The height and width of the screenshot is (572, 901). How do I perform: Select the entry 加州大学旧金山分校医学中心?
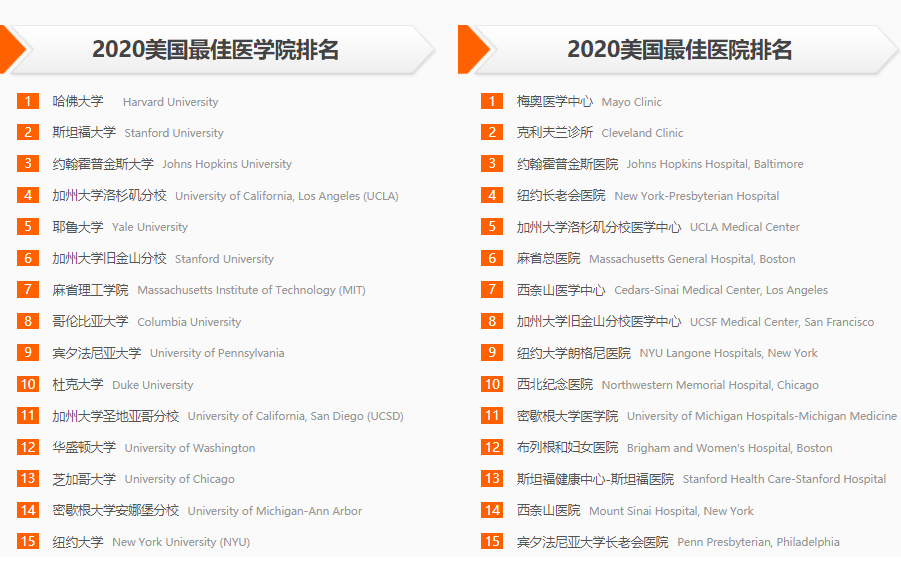point(599,321)
